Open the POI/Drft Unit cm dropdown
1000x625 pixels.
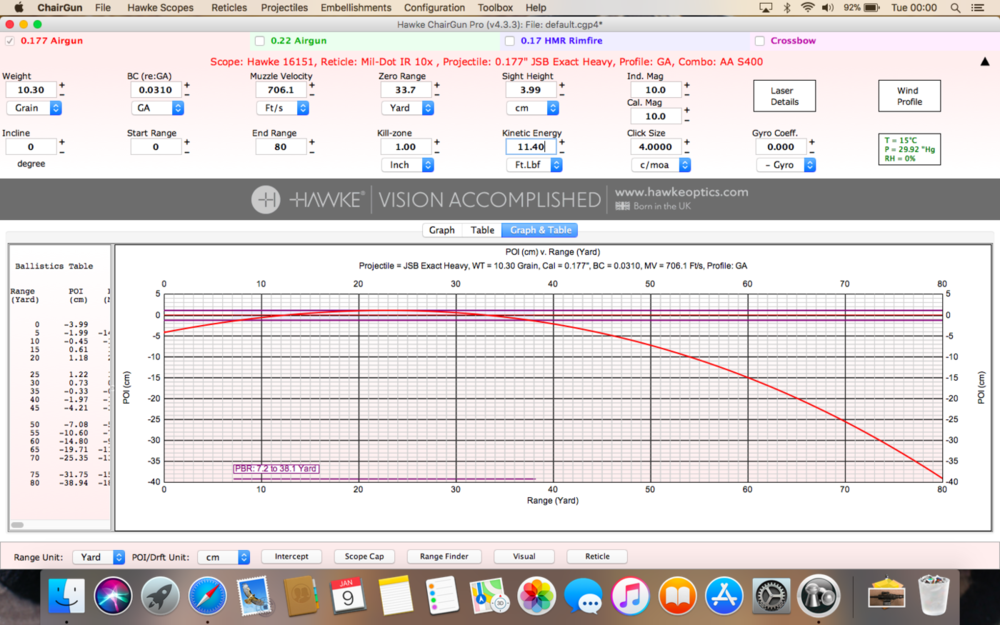[x=224, y=557]
